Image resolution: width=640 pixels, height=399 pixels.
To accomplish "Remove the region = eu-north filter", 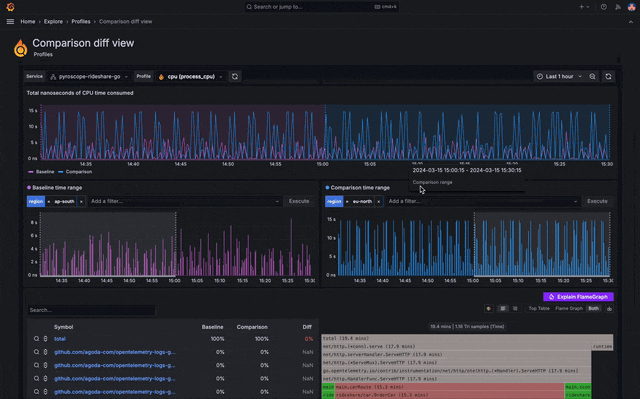I will click(x=379, y=202).
